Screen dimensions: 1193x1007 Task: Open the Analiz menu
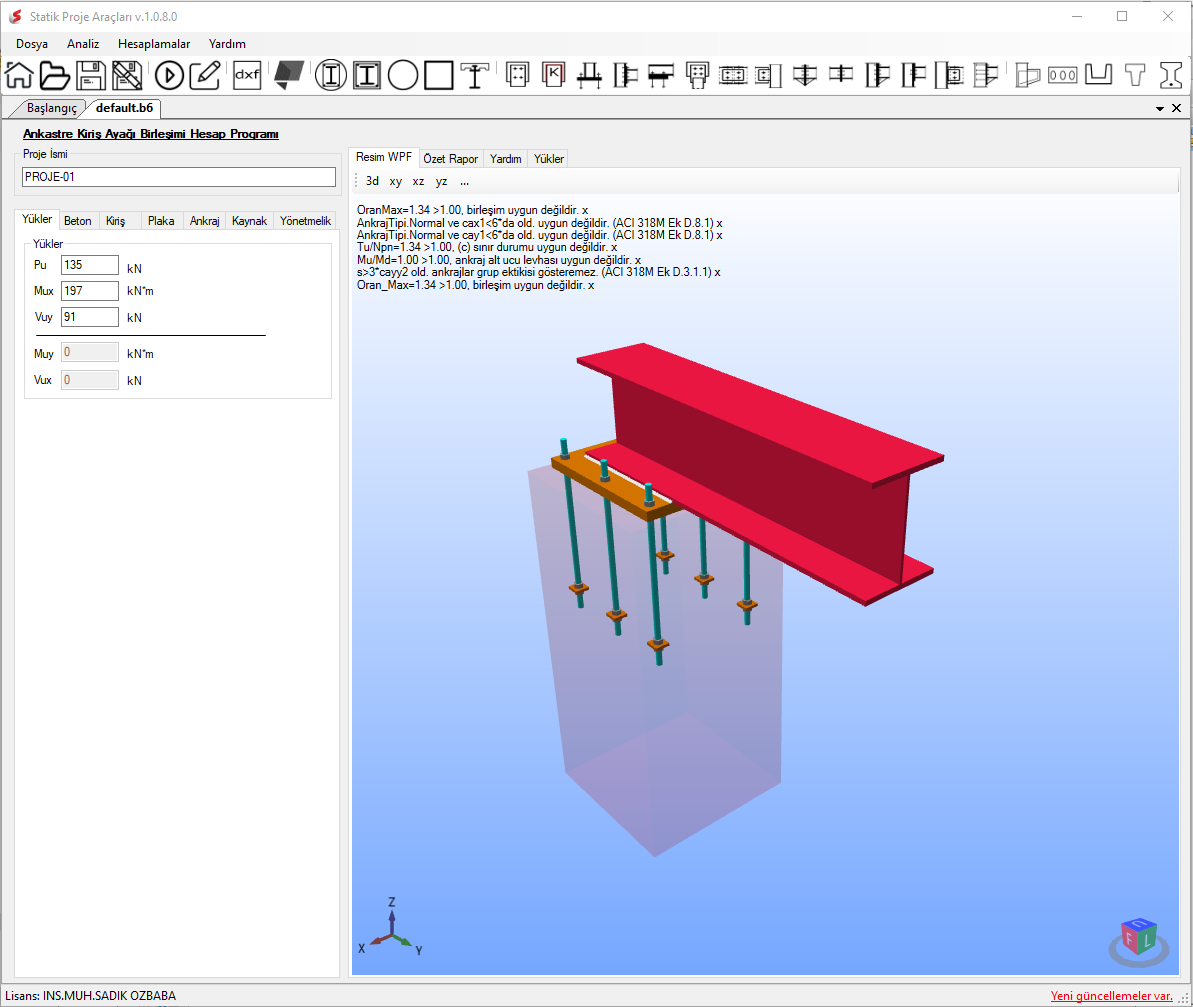[83, 44]
